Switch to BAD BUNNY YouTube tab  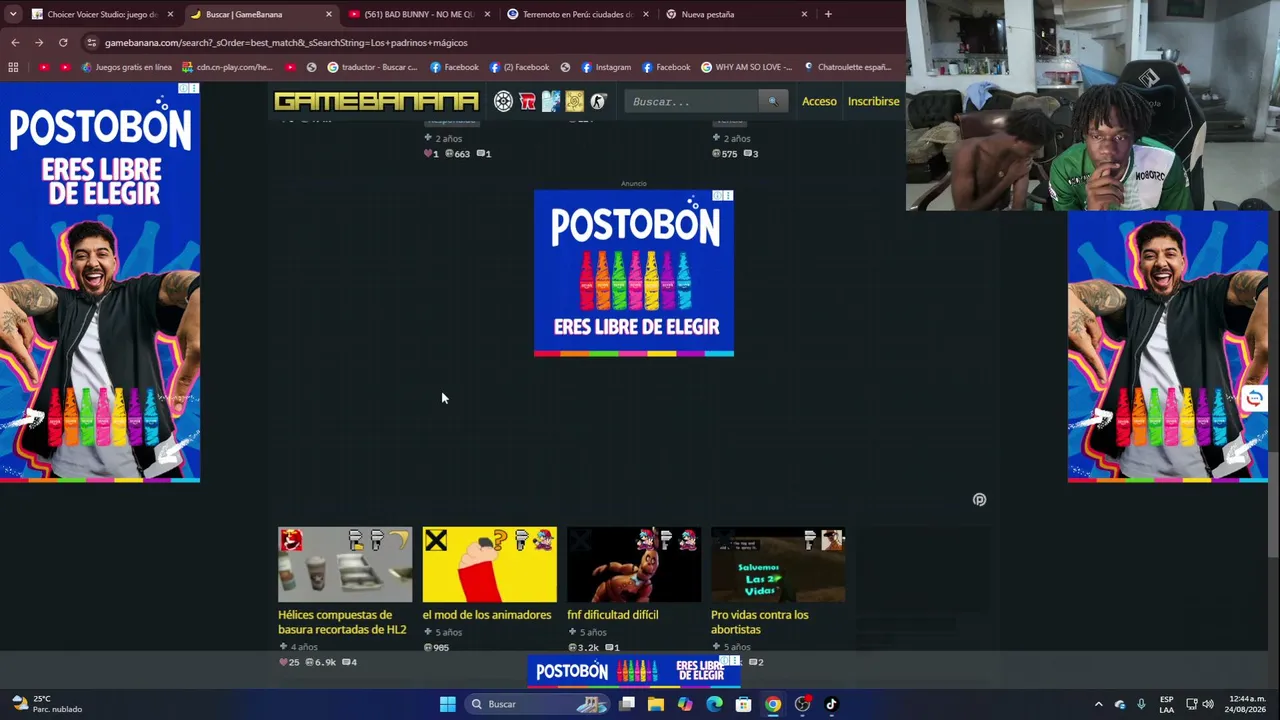point(419,14)
